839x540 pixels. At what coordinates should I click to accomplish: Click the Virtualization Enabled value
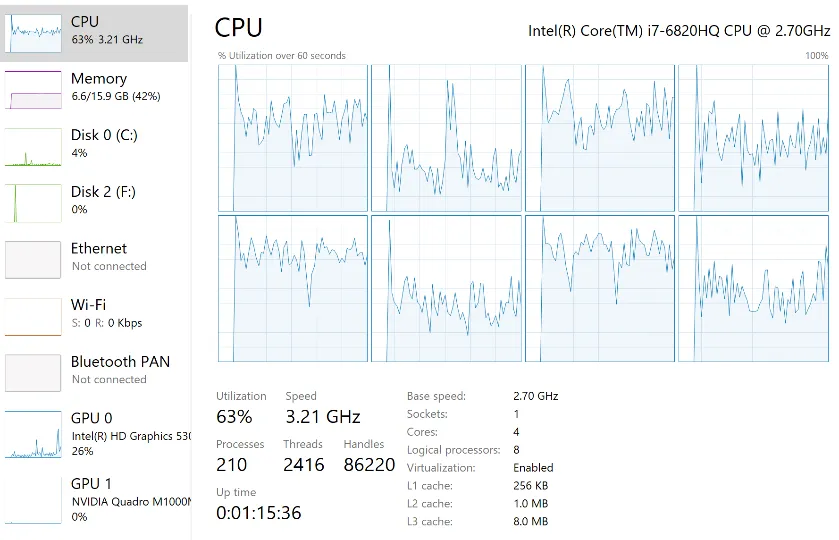(x=533, y=468)
